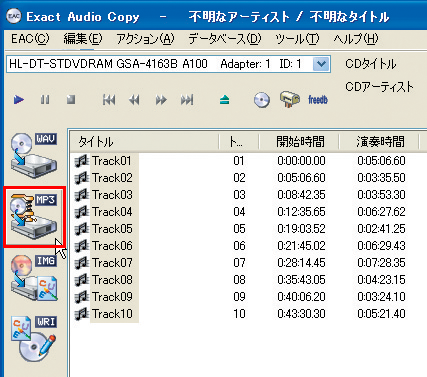Expand the CD drive selection dropdown

click(321, 64)
